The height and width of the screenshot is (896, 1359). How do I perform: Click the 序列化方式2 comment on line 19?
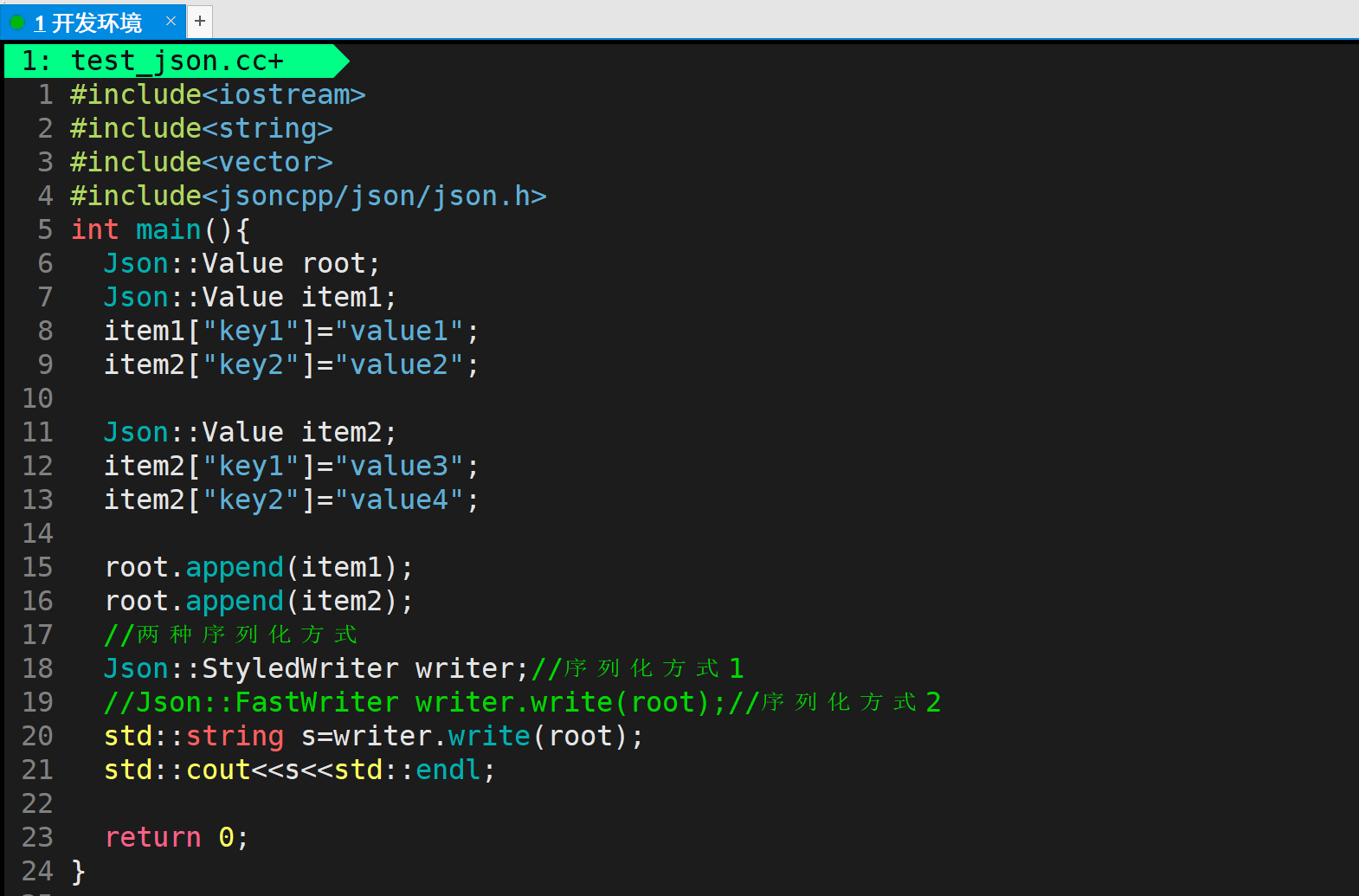(834, 702)
